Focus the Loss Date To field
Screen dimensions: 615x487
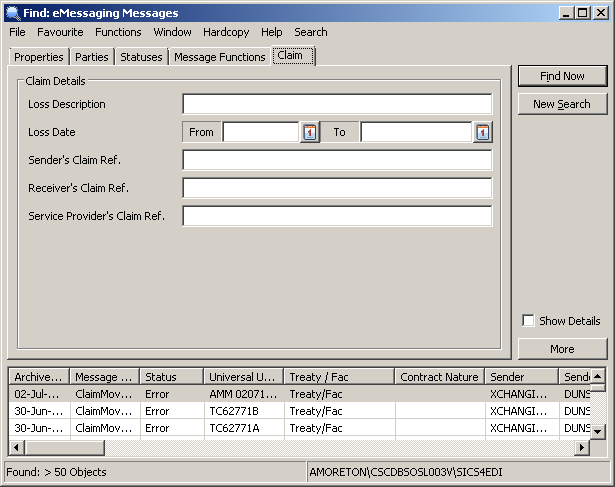coord(416,132)
